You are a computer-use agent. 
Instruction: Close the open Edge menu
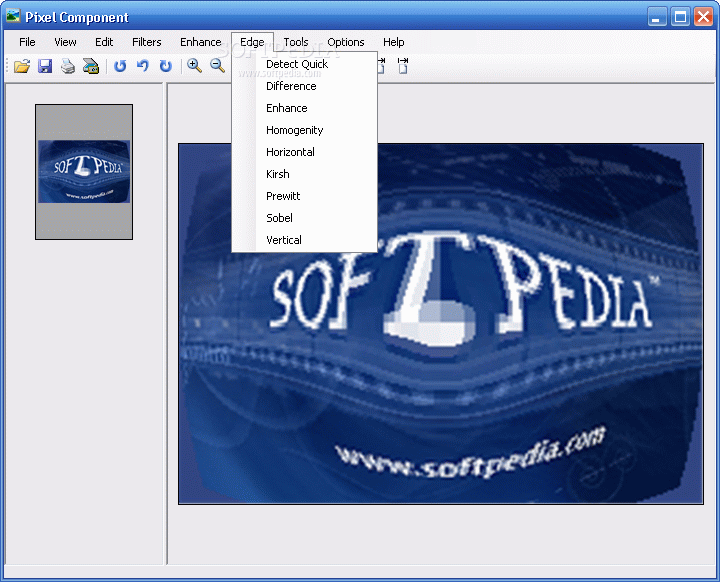(252, 42)
